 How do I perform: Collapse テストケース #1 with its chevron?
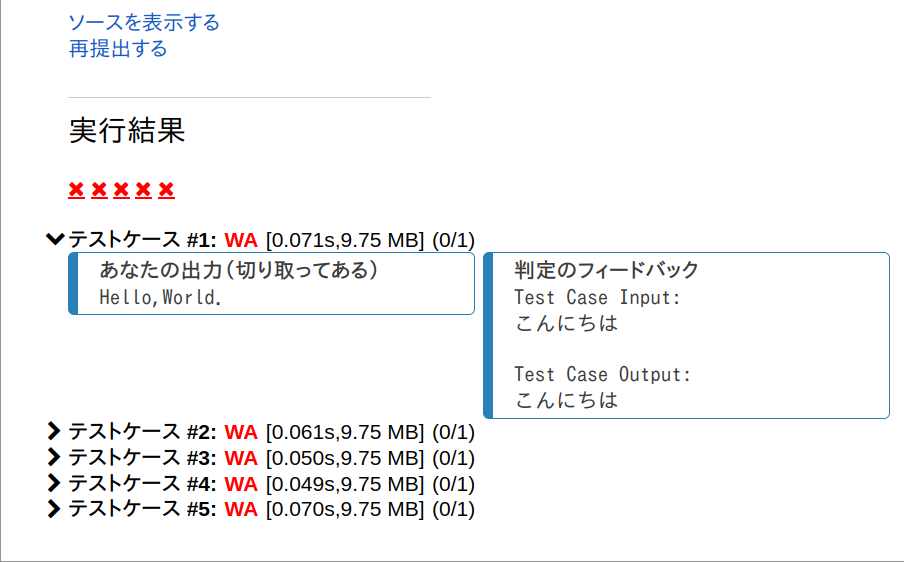[x=56, y=239]
